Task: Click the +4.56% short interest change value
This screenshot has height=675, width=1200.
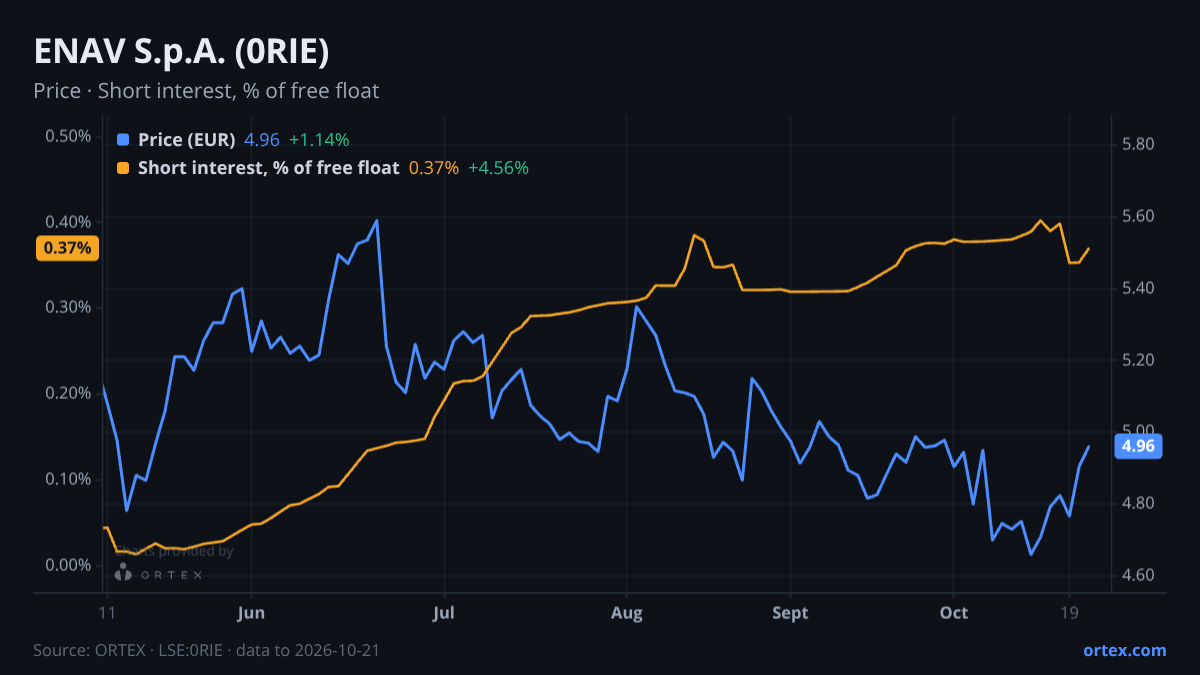Action: 498,168
